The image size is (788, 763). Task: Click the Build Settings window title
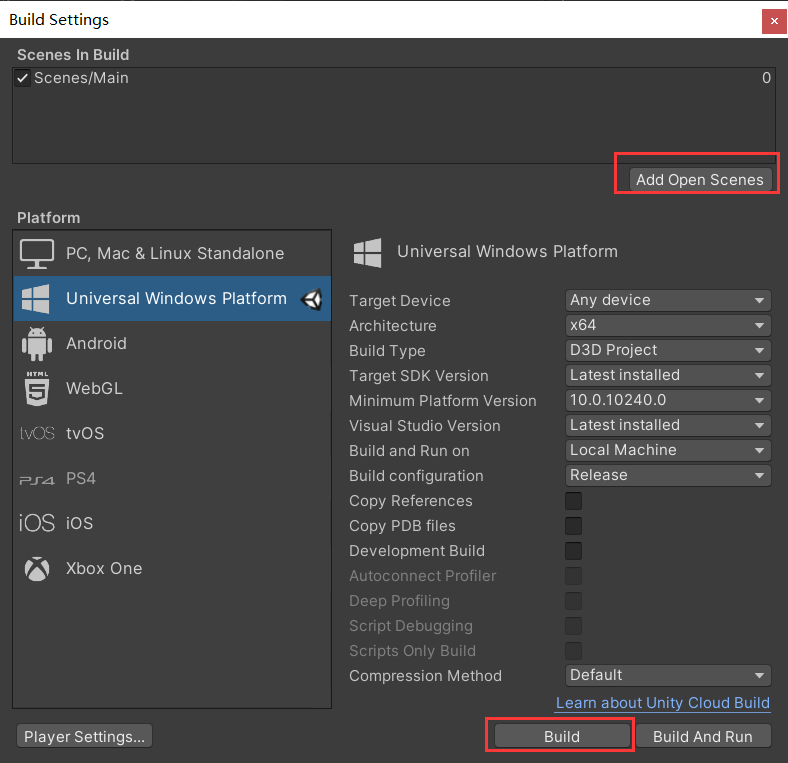pyautogui.click(x=59, y=20)
